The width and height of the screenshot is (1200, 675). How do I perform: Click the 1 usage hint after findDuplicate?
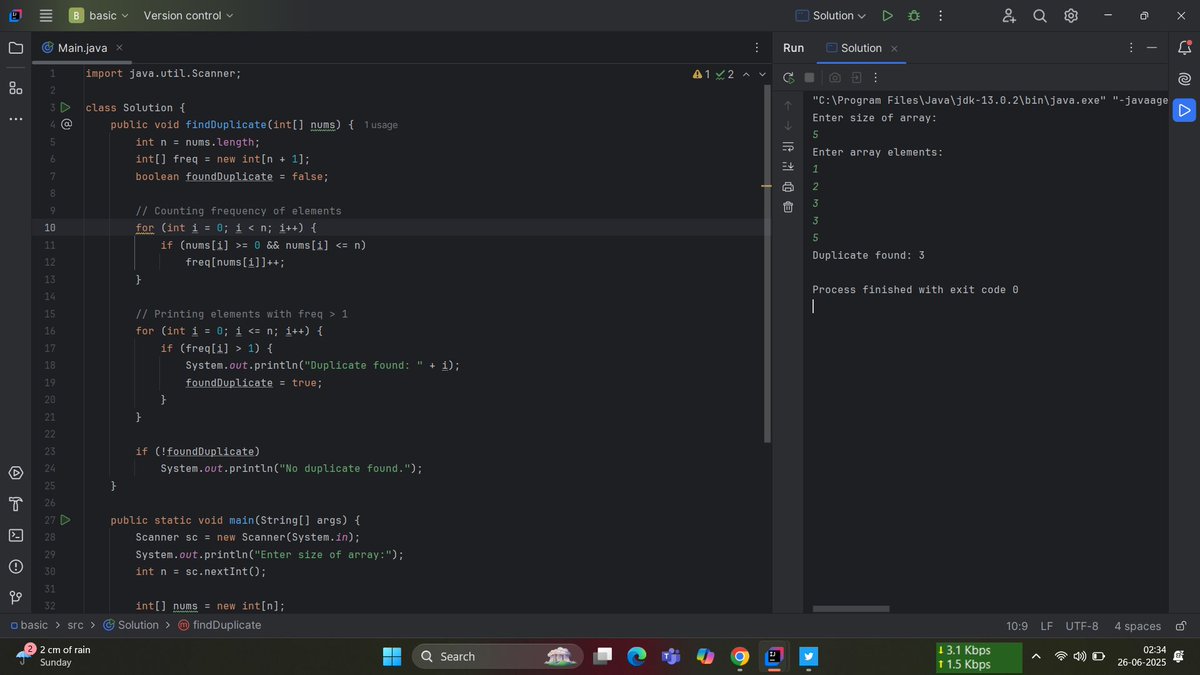point(380,125)
